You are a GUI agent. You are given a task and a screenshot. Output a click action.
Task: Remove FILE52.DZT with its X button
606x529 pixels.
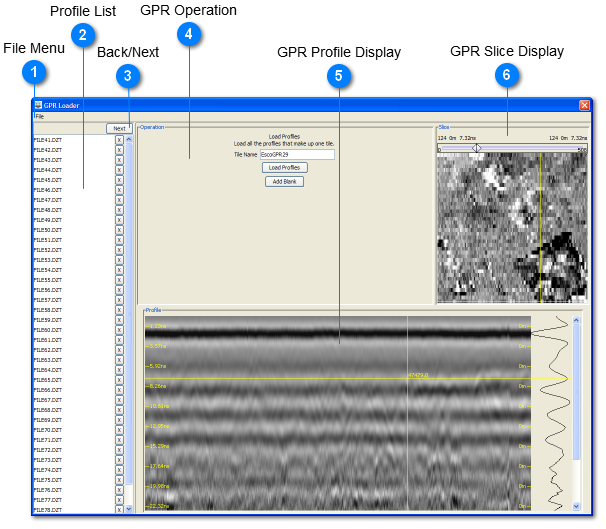pos(119,250)
